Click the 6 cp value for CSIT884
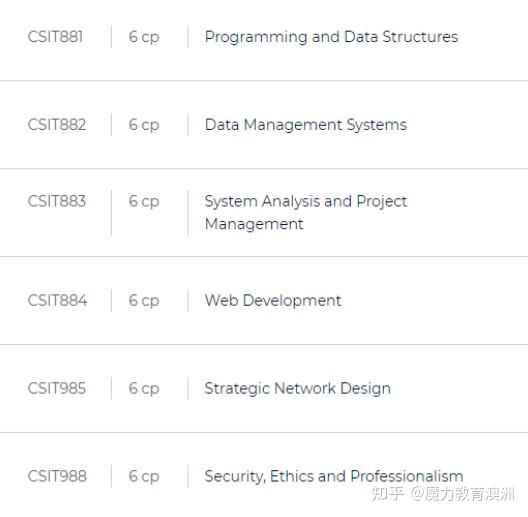The width and height of the screenshot is (528, 517). [x=144, y=300]
